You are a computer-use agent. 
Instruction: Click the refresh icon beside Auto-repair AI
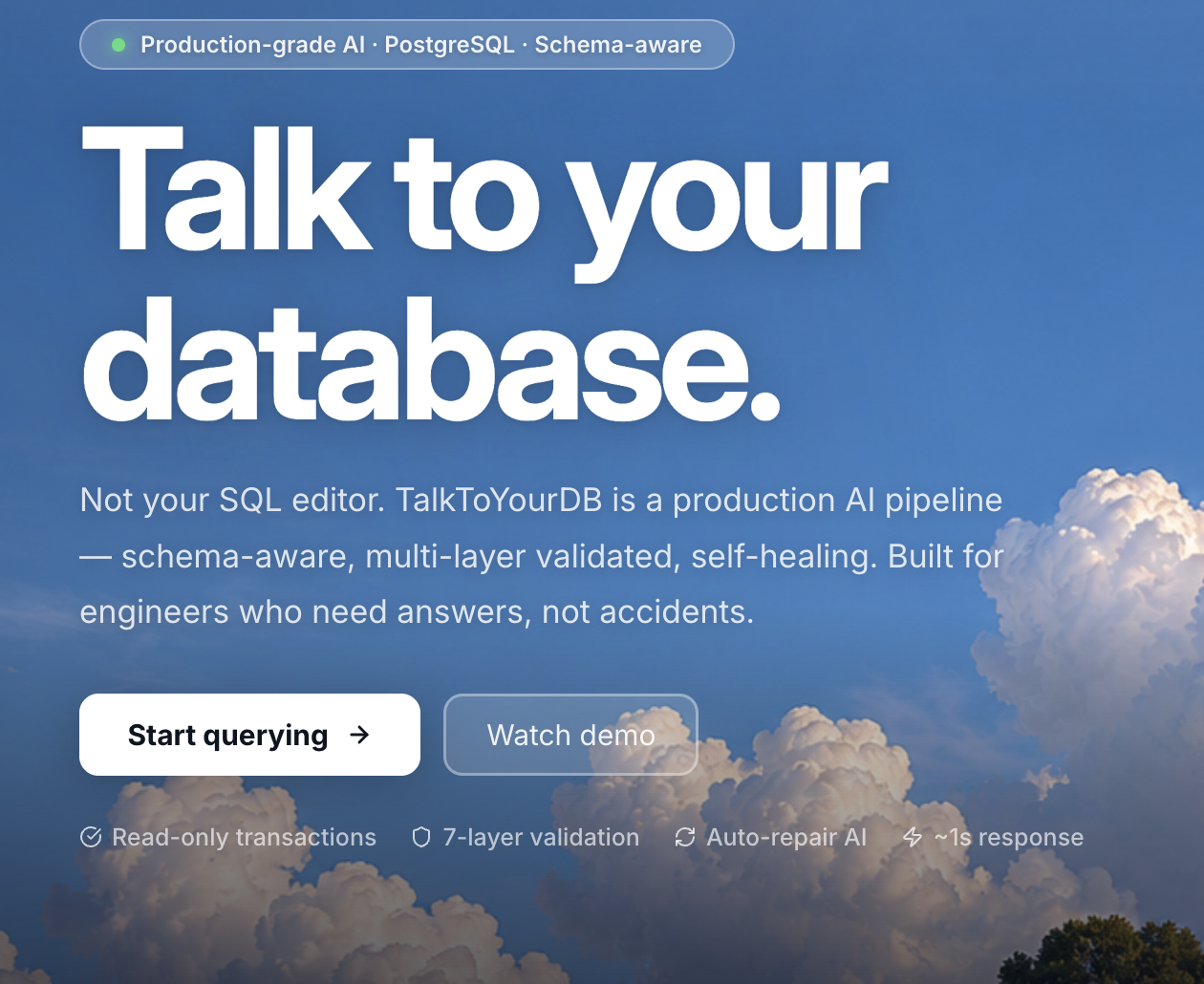click(x=685, y=838)
